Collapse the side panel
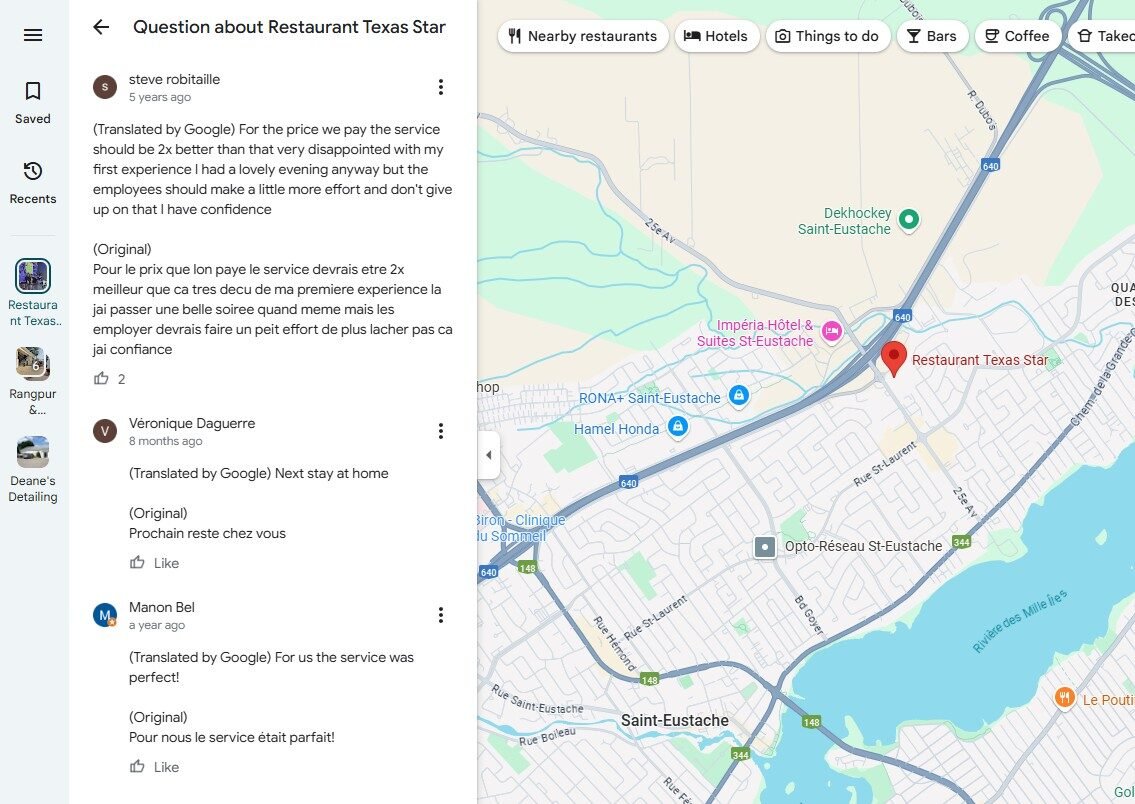Screen dimensions: 1135x804 pos(488,455)
